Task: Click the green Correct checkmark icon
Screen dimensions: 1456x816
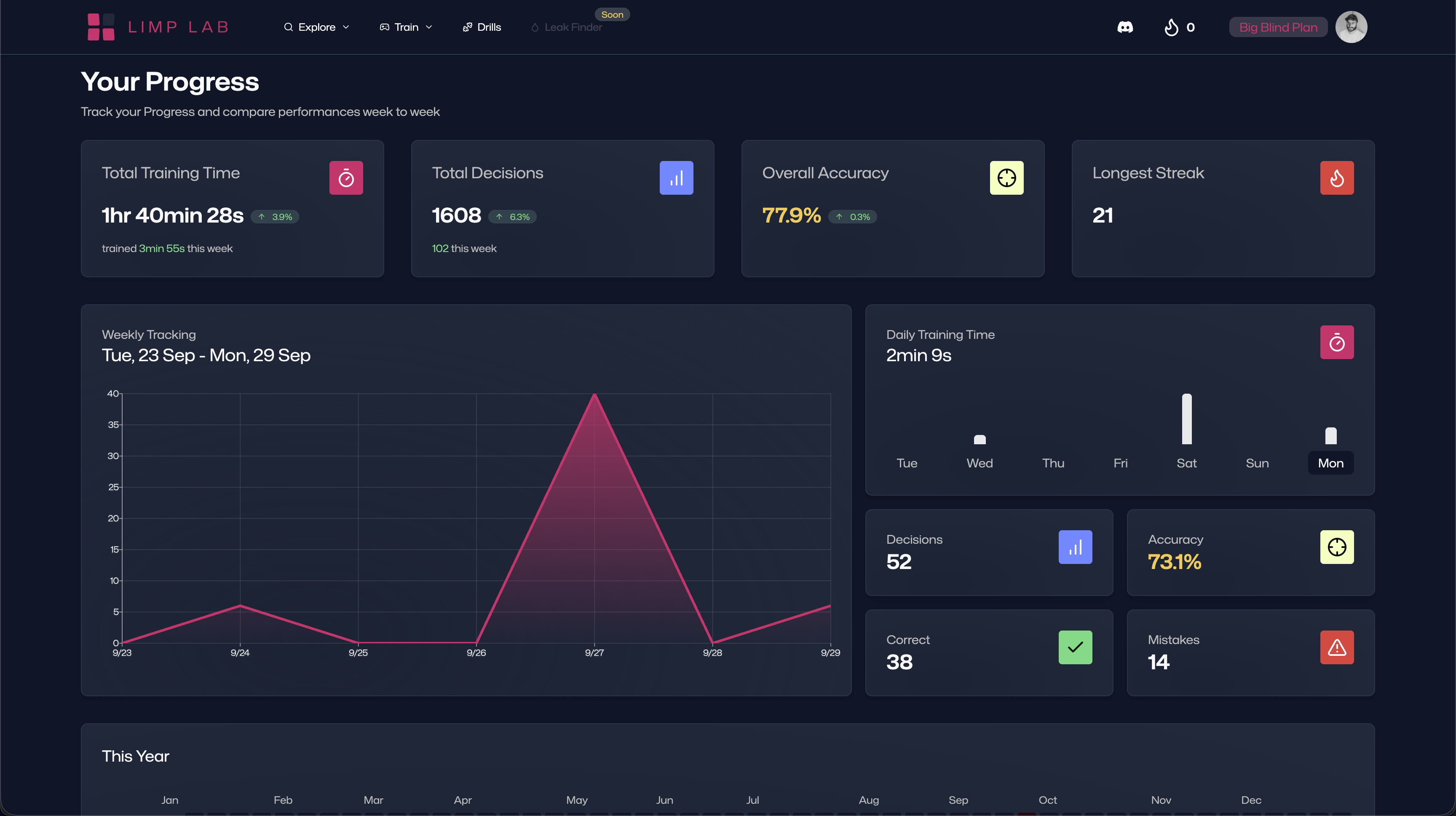Action: [x=1074, y=647]
